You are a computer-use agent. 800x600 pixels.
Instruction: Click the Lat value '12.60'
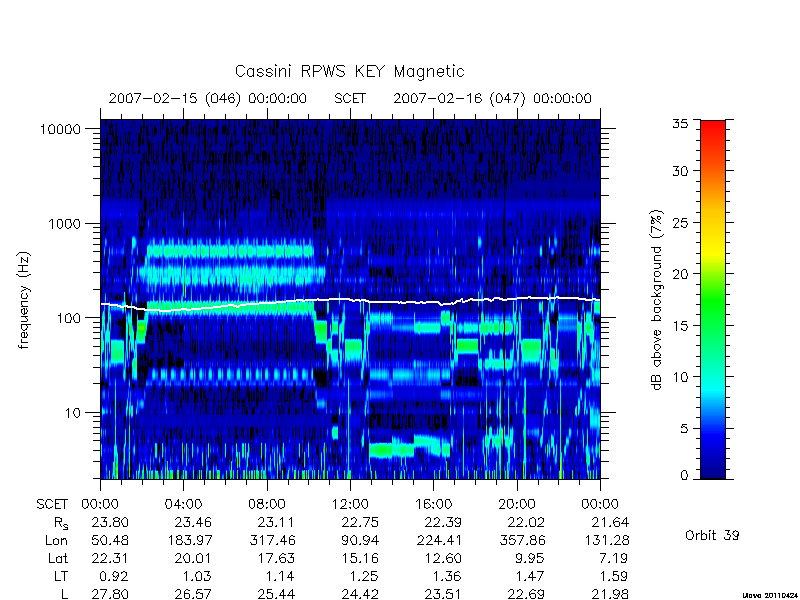tap(443, 558)
